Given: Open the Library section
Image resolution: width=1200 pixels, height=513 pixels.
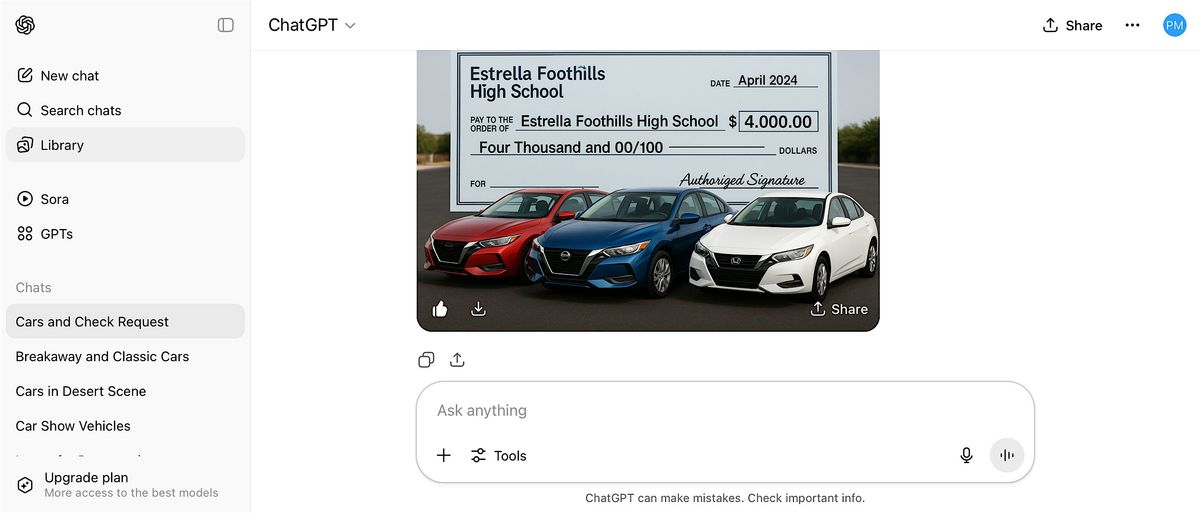Looking at the screenshot, I should [125, 145].
